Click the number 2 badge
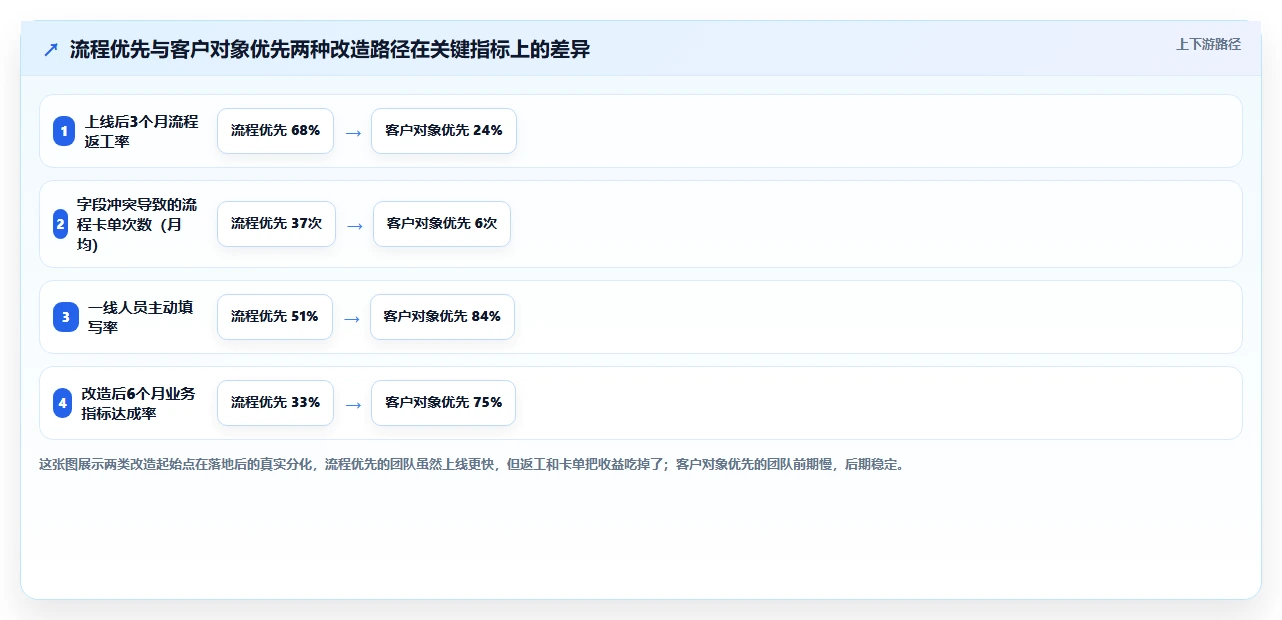1282x620 pixels. 60,224
